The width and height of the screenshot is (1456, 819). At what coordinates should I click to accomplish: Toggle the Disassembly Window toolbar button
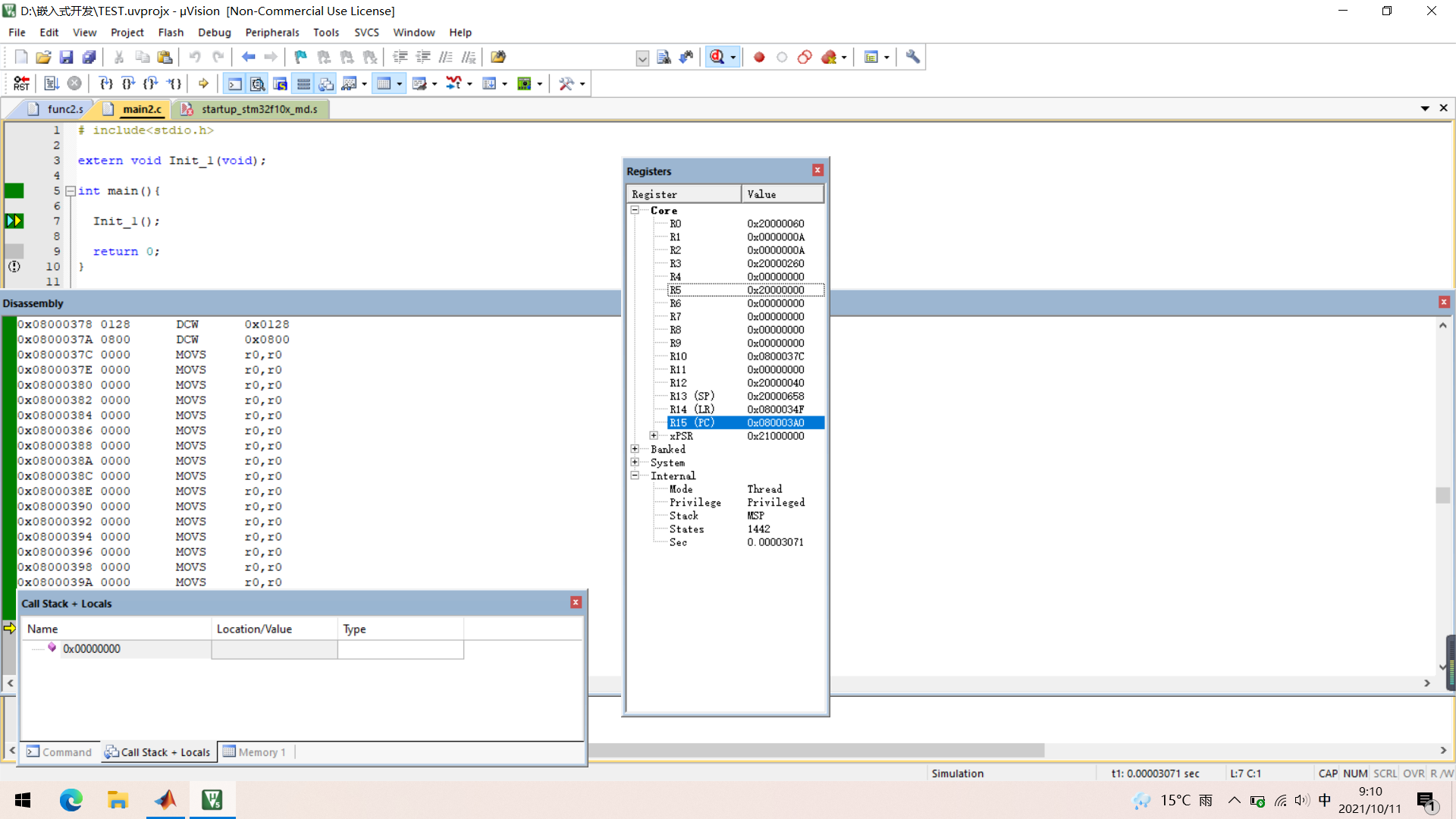[258, 83]
